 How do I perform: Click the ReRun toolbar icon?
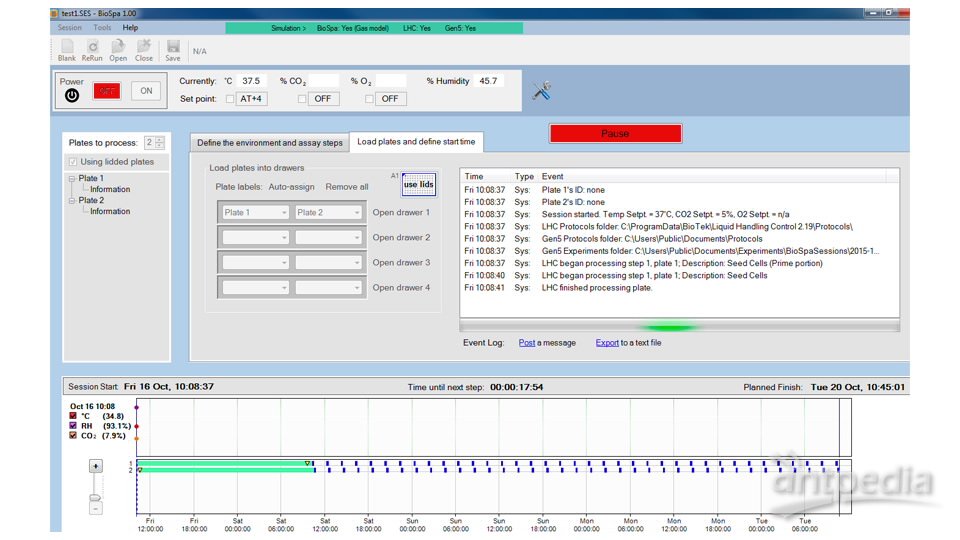coord(92,47)
